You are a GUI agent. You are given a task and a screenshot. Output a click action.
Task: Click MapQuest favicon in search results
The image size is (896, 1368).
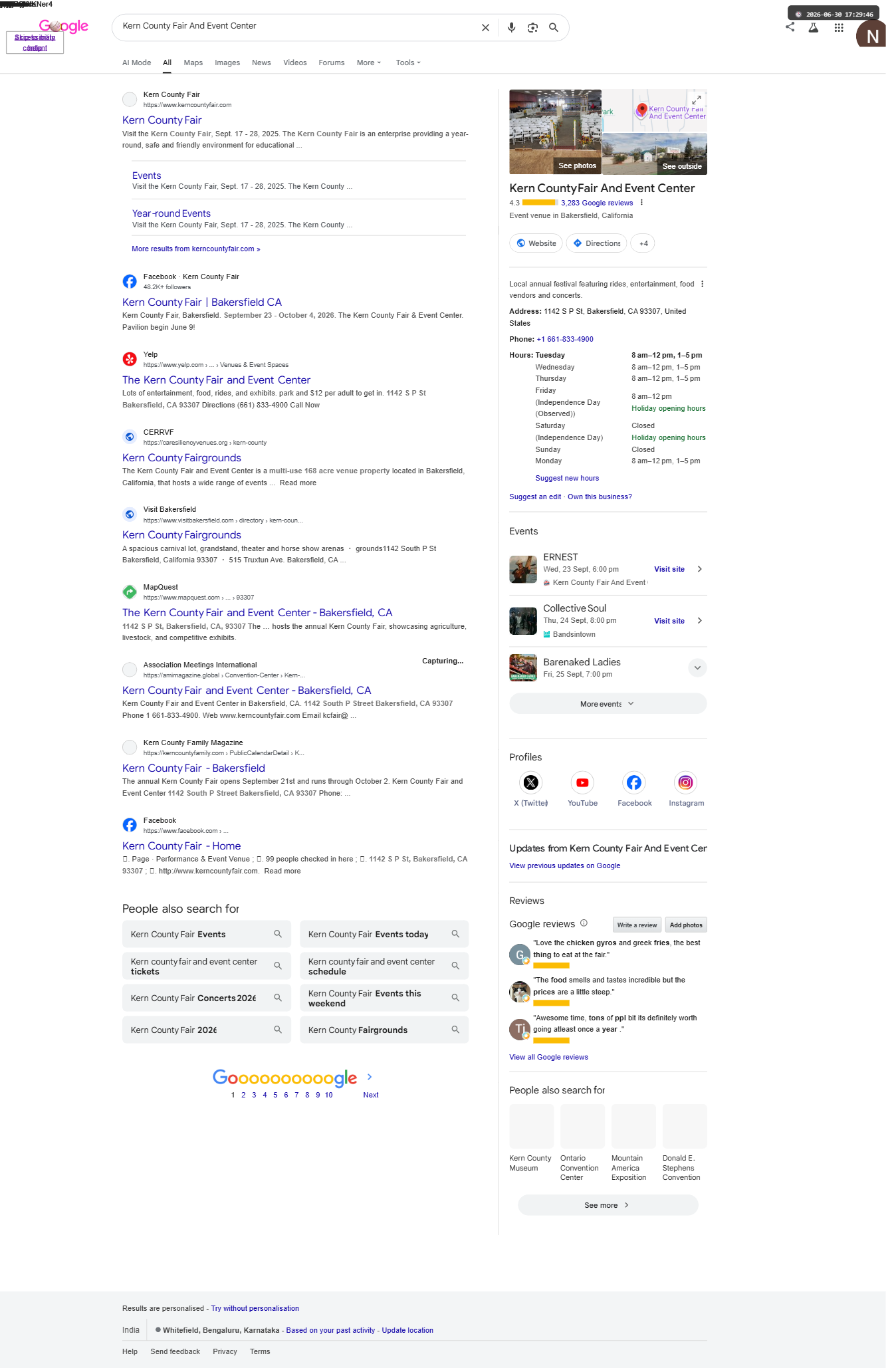point(130,592)
